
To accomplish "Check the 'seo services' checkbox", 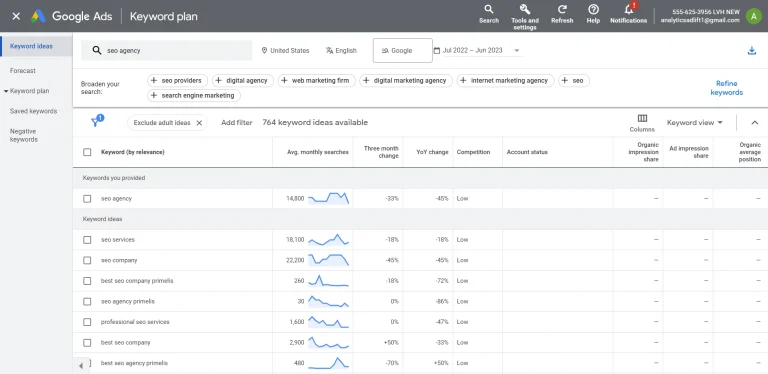I will tap(87, 240).
